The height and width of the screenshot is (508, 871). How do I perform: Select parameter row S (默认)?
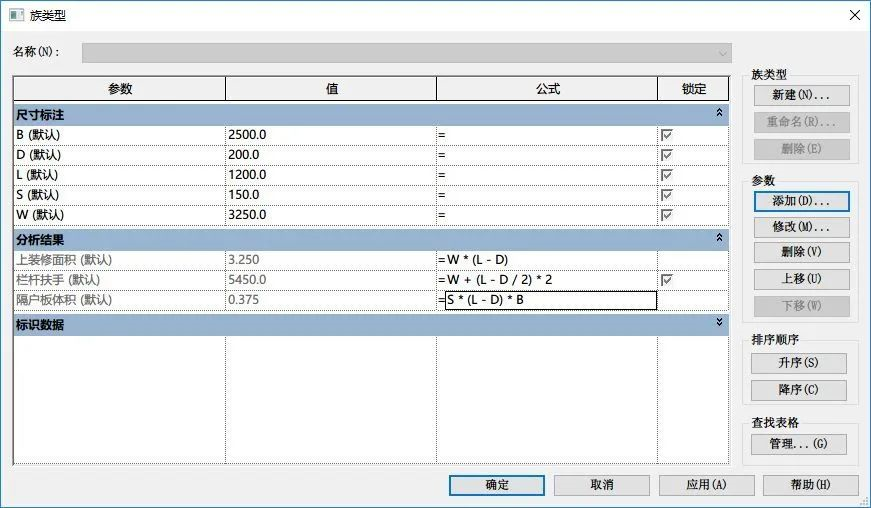click(119, 195)
